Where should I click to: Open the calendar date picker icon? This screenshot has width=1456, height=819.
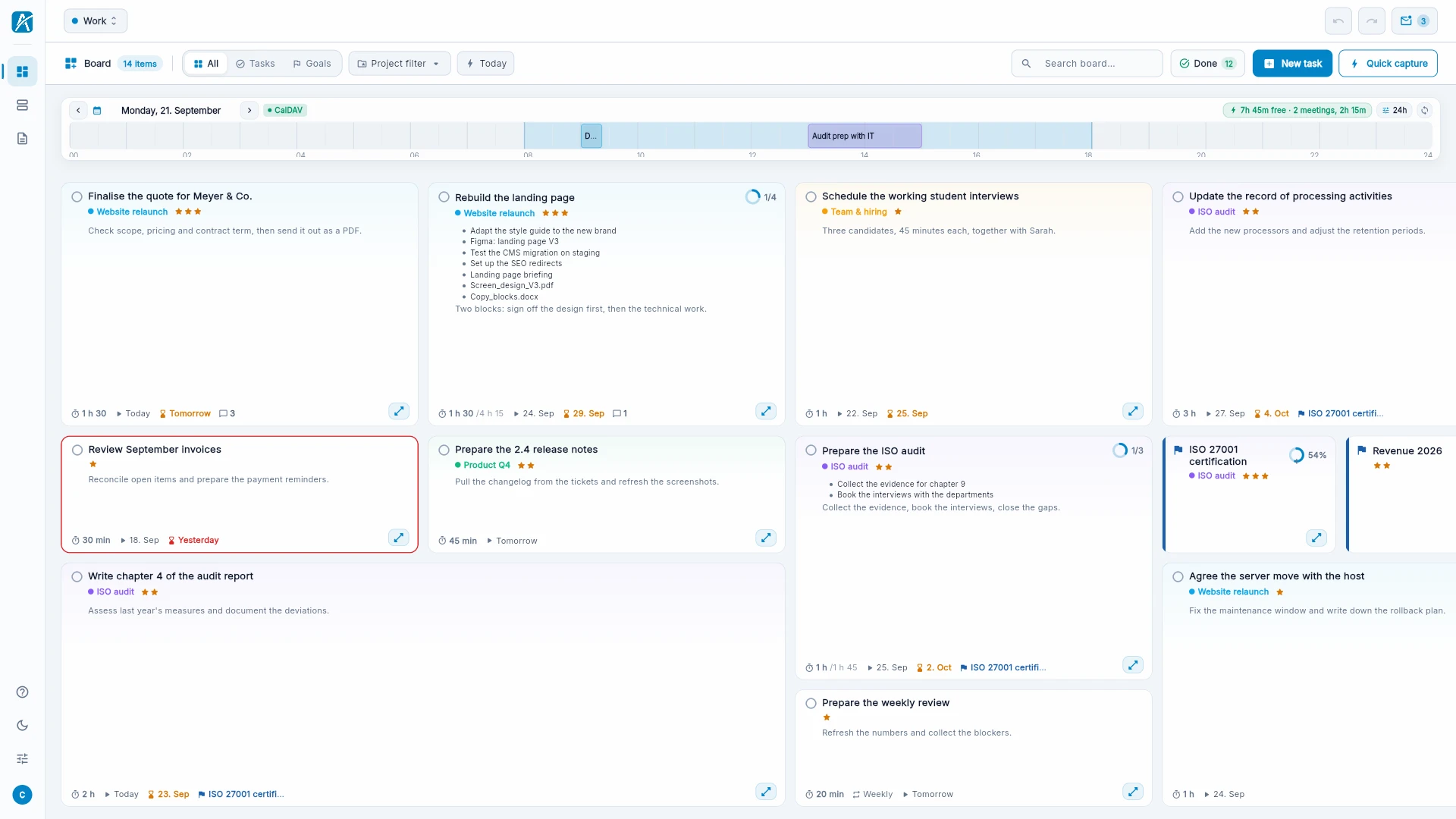coord(97,110)
